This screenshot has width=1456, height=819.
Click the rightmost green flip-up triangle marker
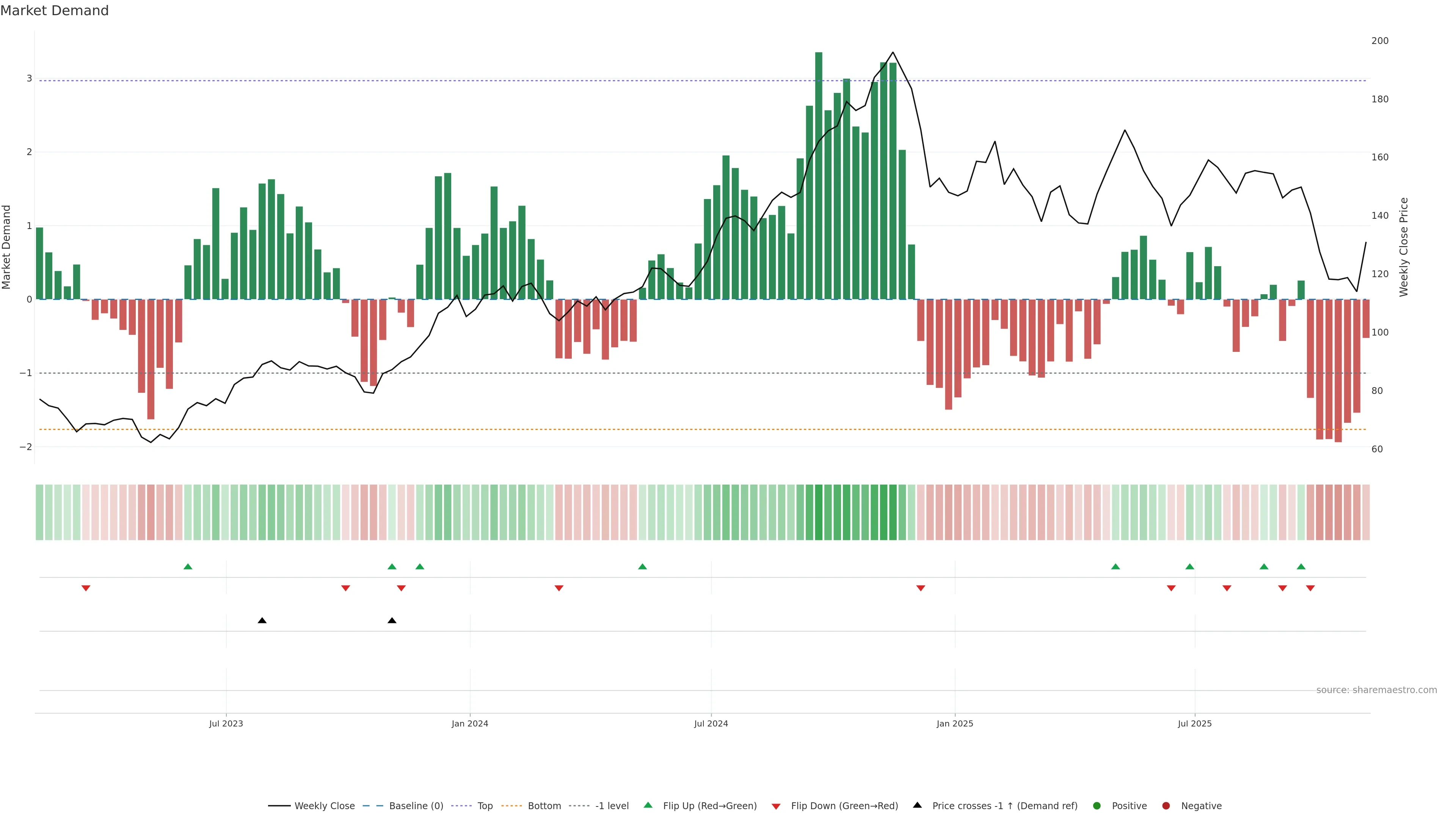tap(1301, 566)
